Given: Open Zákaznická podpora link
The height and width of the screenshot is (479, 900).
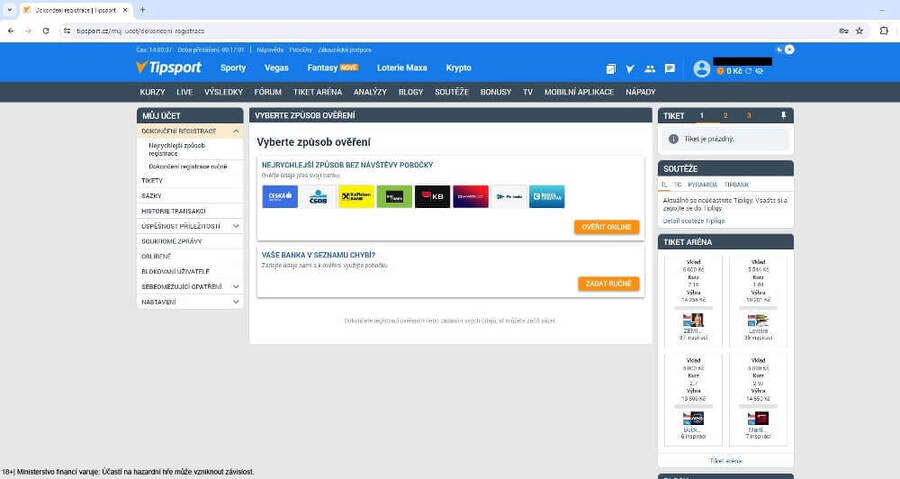Looking at the screenshot, I should coord(344,50).
